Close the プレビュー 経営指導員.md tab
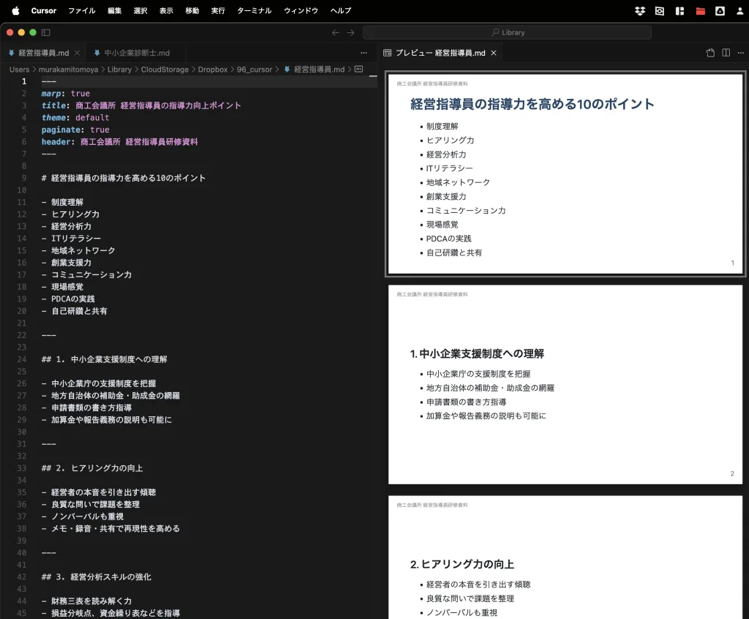Screen dimensions: 749x619 493,53
